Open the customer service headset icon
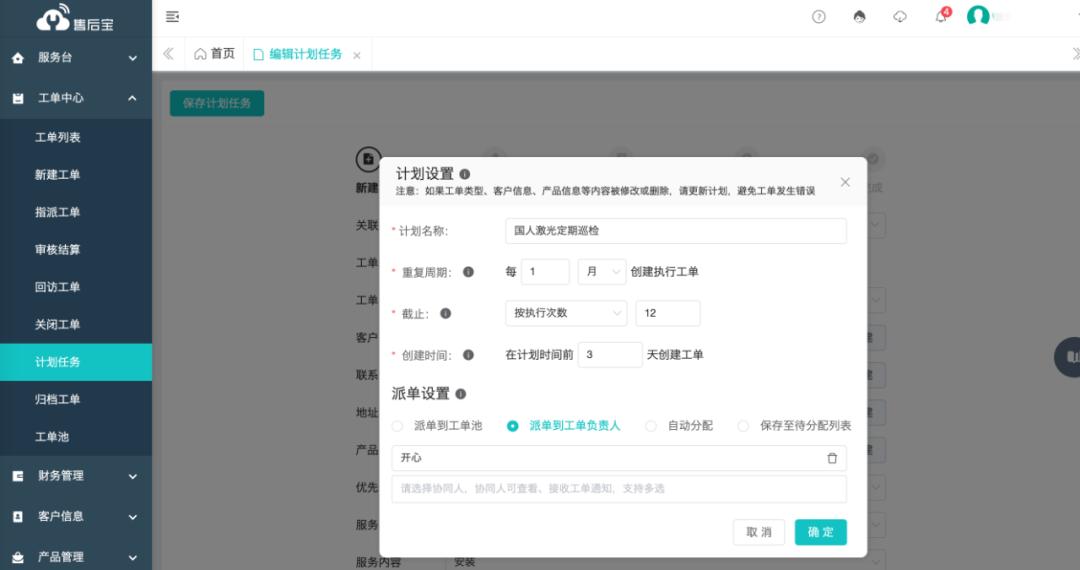1080x570 pixels. 860,17
